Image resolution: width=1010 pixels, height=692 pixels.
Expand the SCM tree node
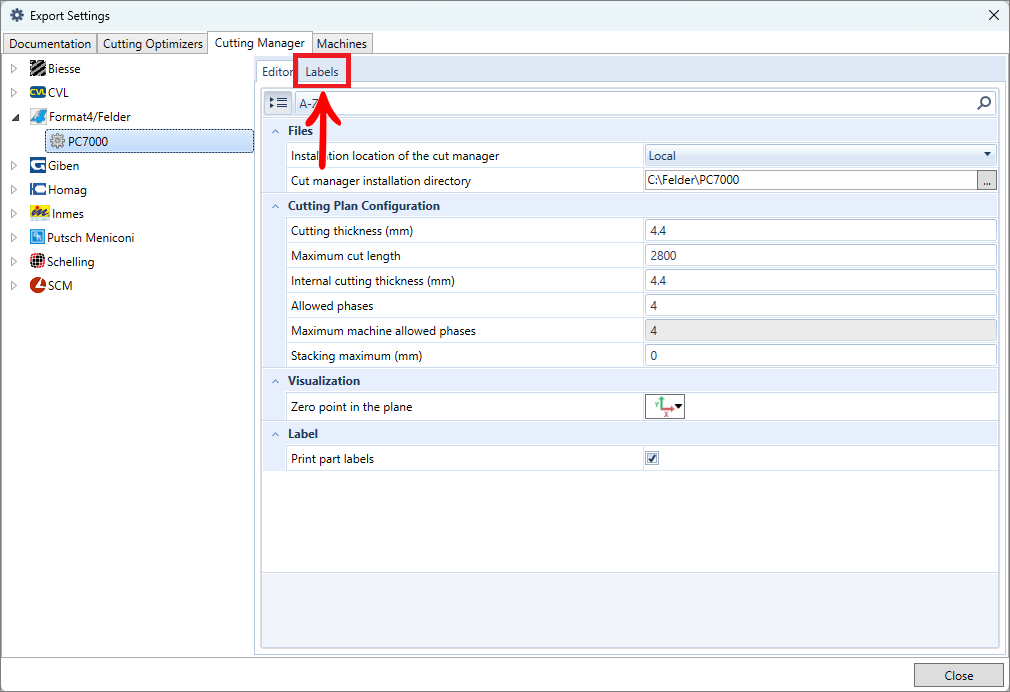[14, 285]
